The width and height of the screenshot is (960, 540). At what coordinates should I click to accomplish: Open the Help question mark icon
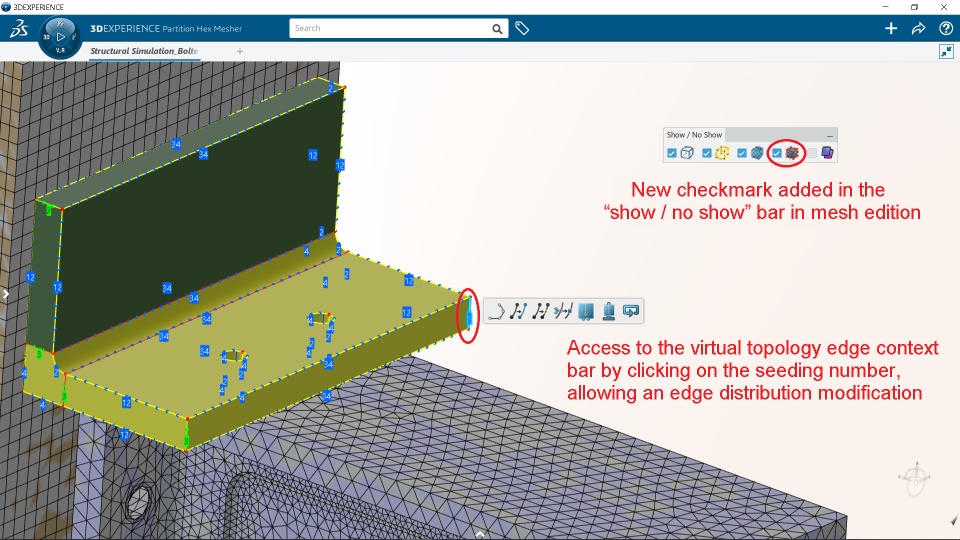(x=945, y=28)
